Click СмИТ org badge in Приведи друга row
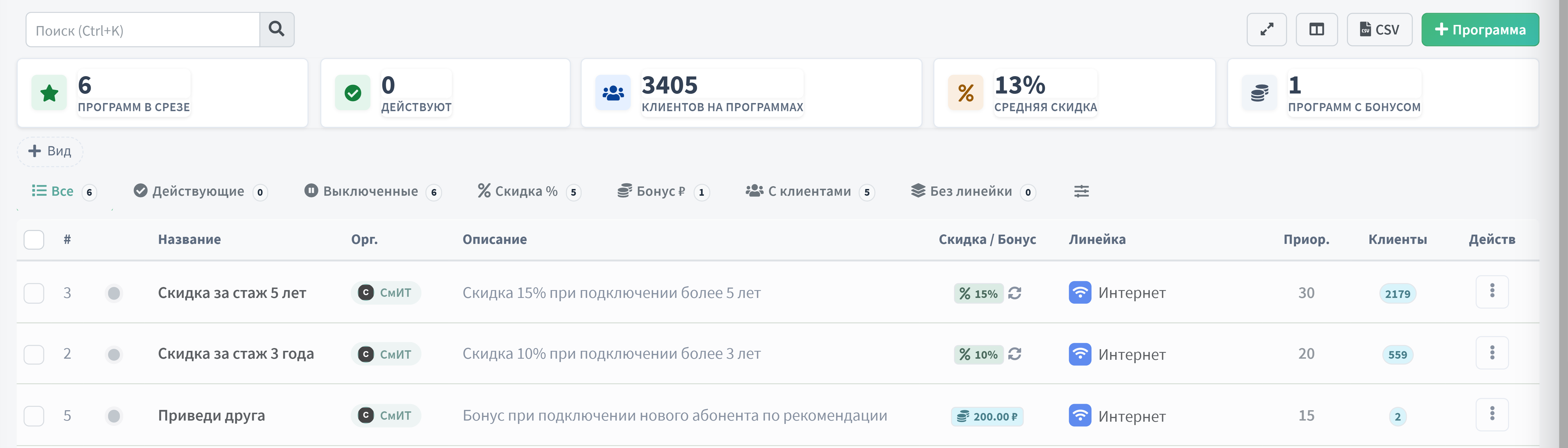This screenshot has height=448, width=1568. pos(386,415)
